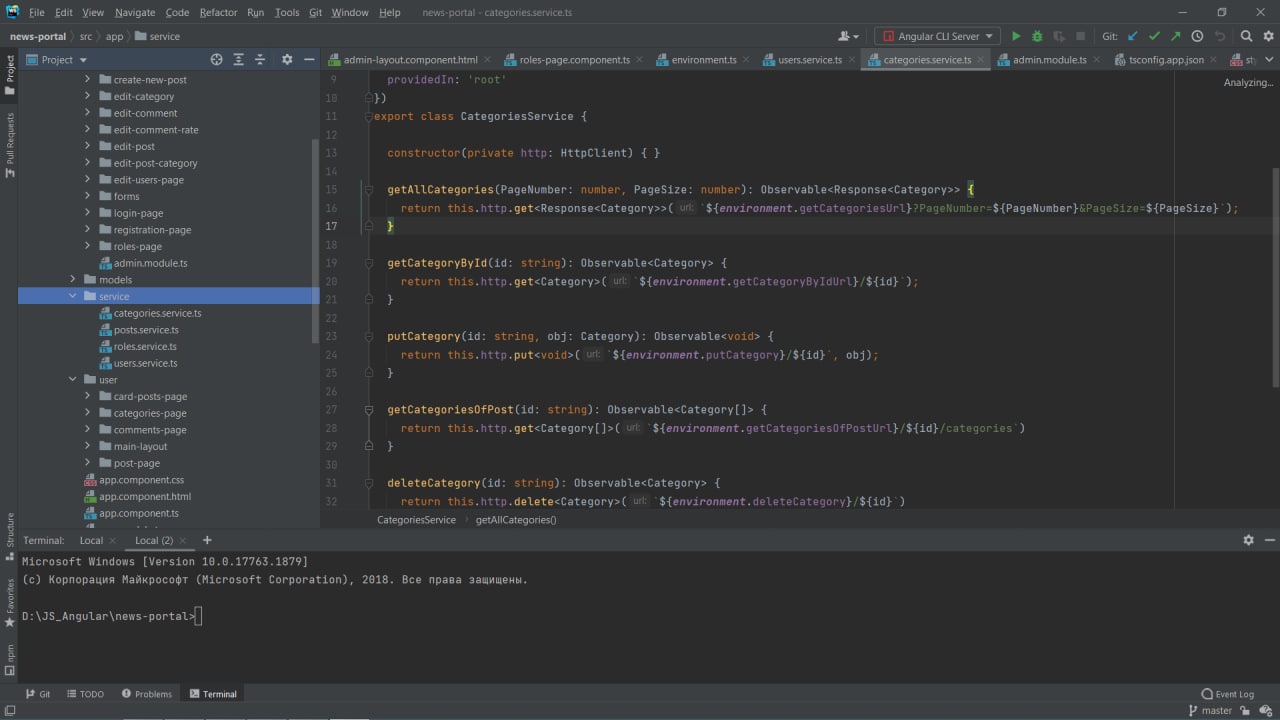Collapse all nodes in Project panel
1280x720 pixels.
258,60
